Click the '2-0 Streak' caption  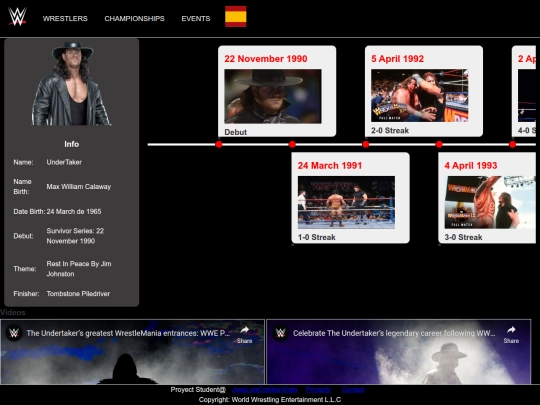coord(390,130)
